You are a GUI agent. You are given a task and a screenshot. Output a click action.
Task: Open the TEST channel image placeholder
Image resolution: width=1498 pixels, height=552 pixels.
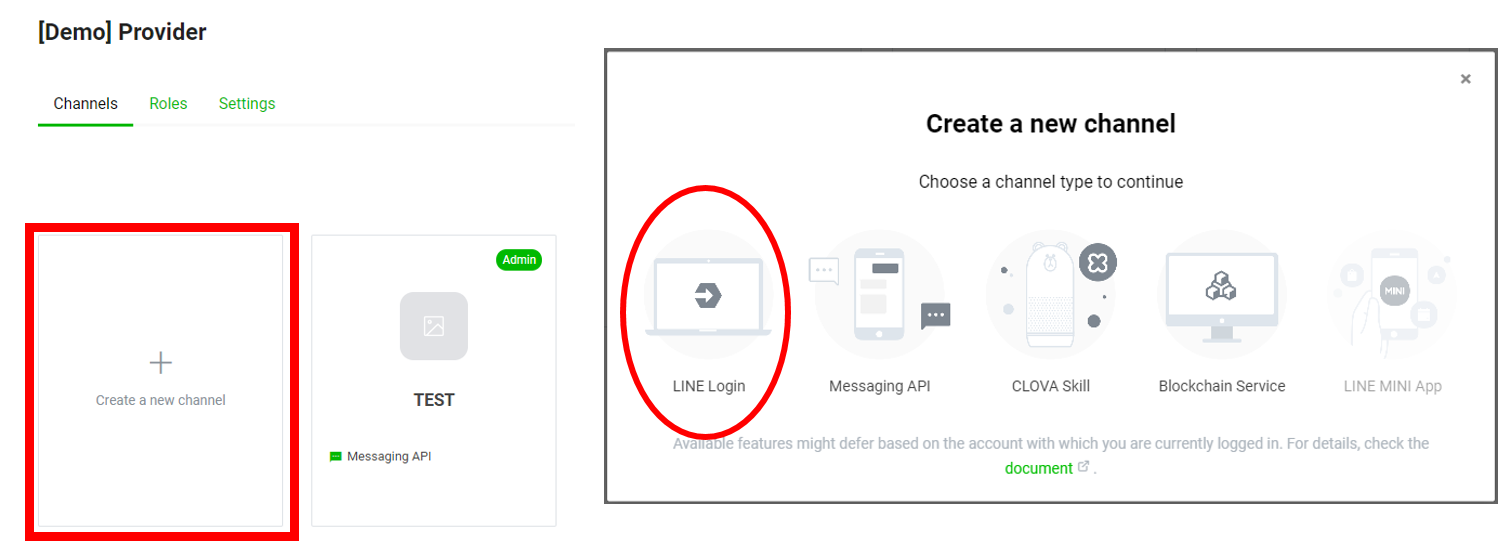434,326
